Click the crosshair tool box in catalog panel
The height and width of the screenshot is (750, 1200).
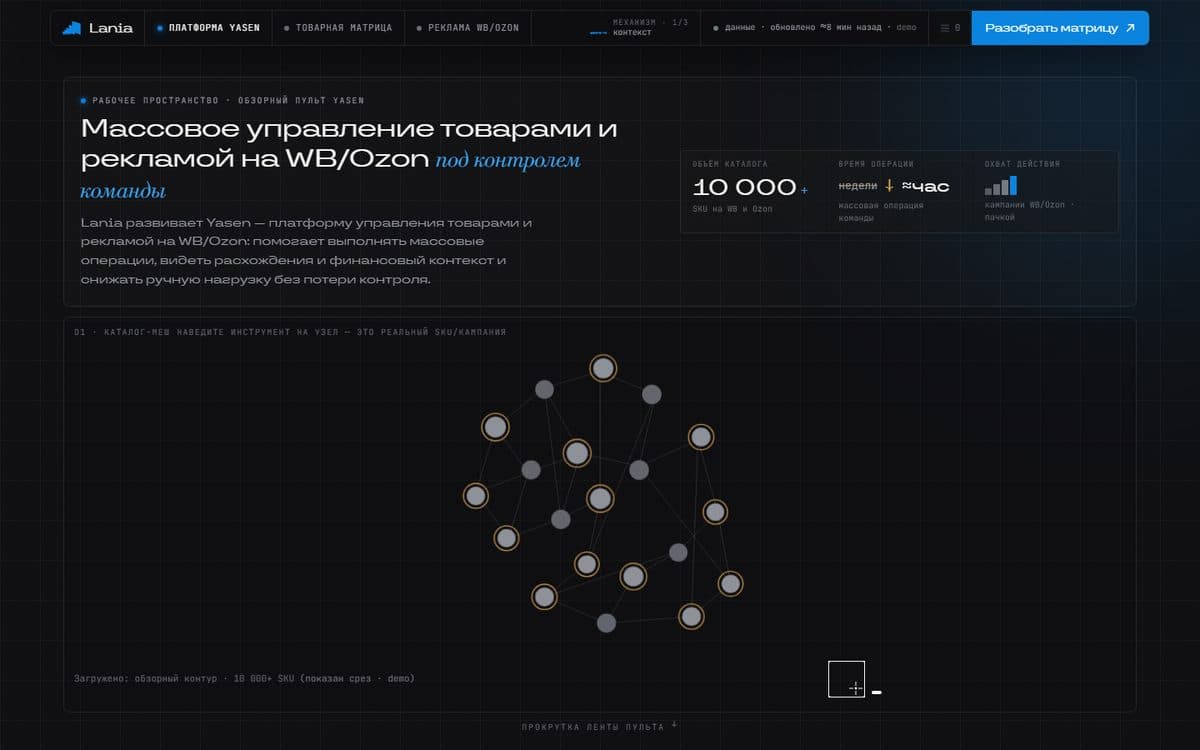tap(846, 679)
